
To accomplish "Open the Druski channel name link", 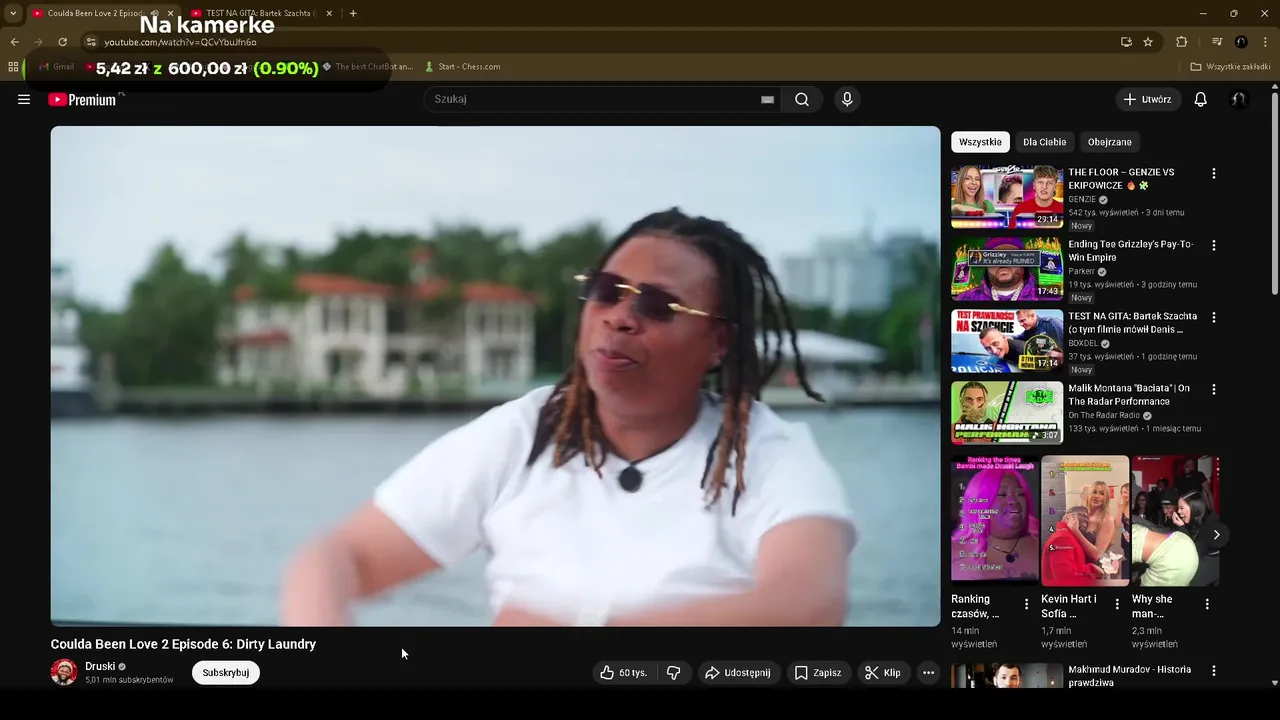I will pyautogui.click(x=100, y=666).
